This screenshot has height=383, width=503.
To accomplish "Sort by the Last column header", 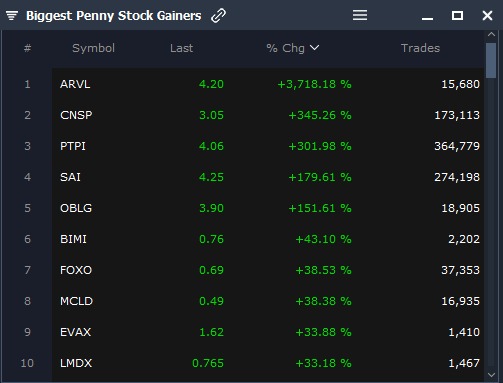I will [181, 48].
